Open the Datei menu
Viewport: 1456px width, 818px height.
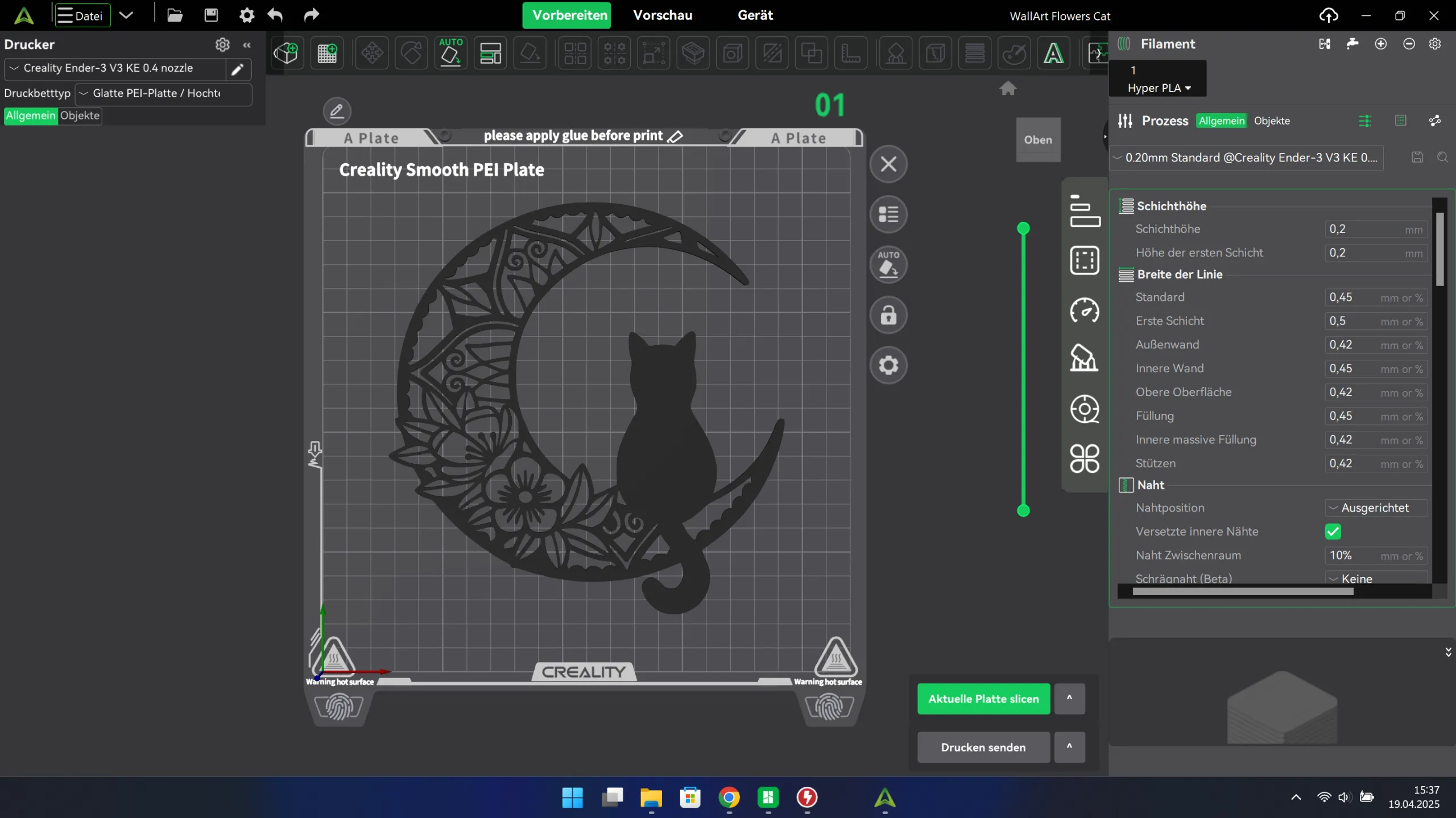pos(81,15)
